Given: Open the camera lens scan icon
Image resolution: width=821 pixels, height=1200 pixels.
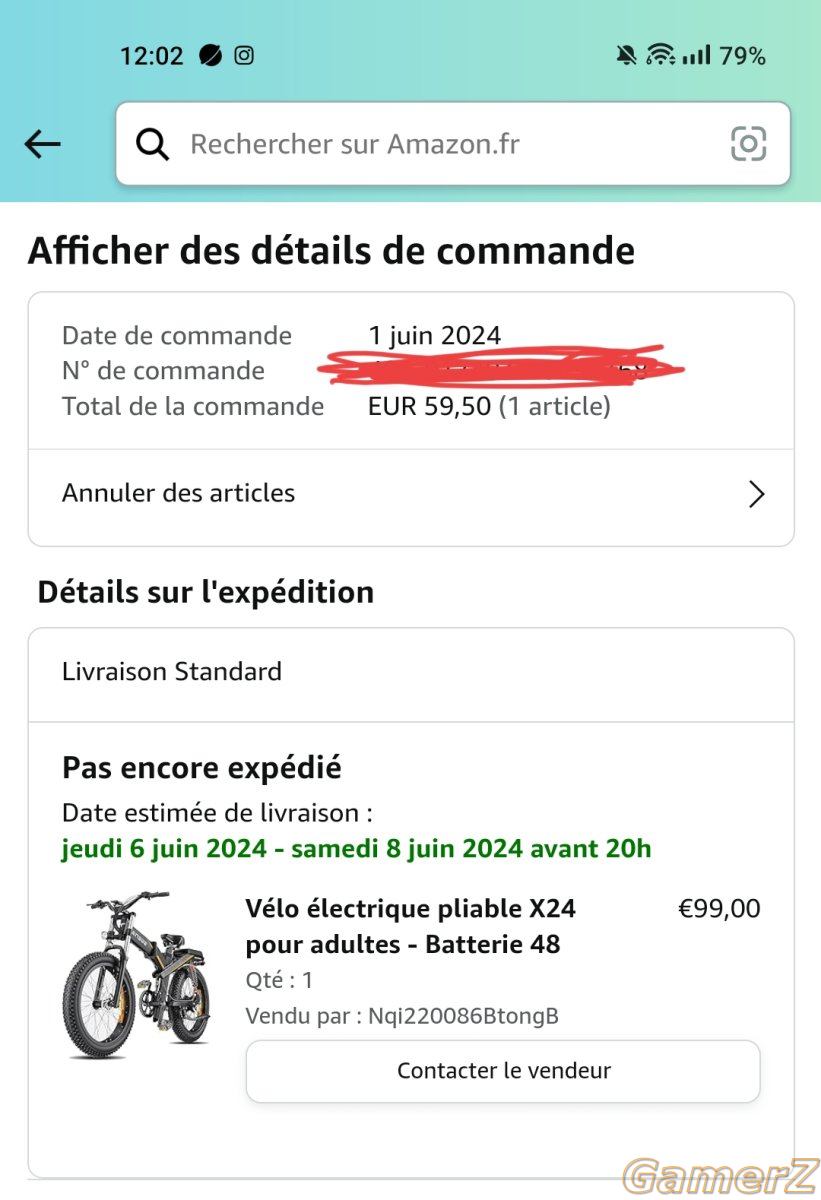Looking at the screenshot, I should tap(748, 144).
